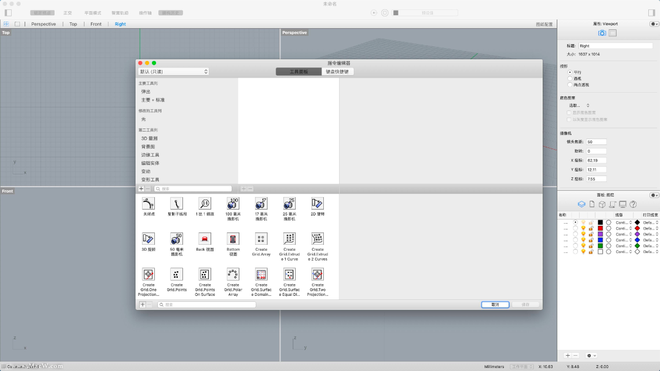Image resolution: width=660 pixels, height=371 pixels.
Task: Open the display monitor panel icon
Action: (x=623, y=204)
